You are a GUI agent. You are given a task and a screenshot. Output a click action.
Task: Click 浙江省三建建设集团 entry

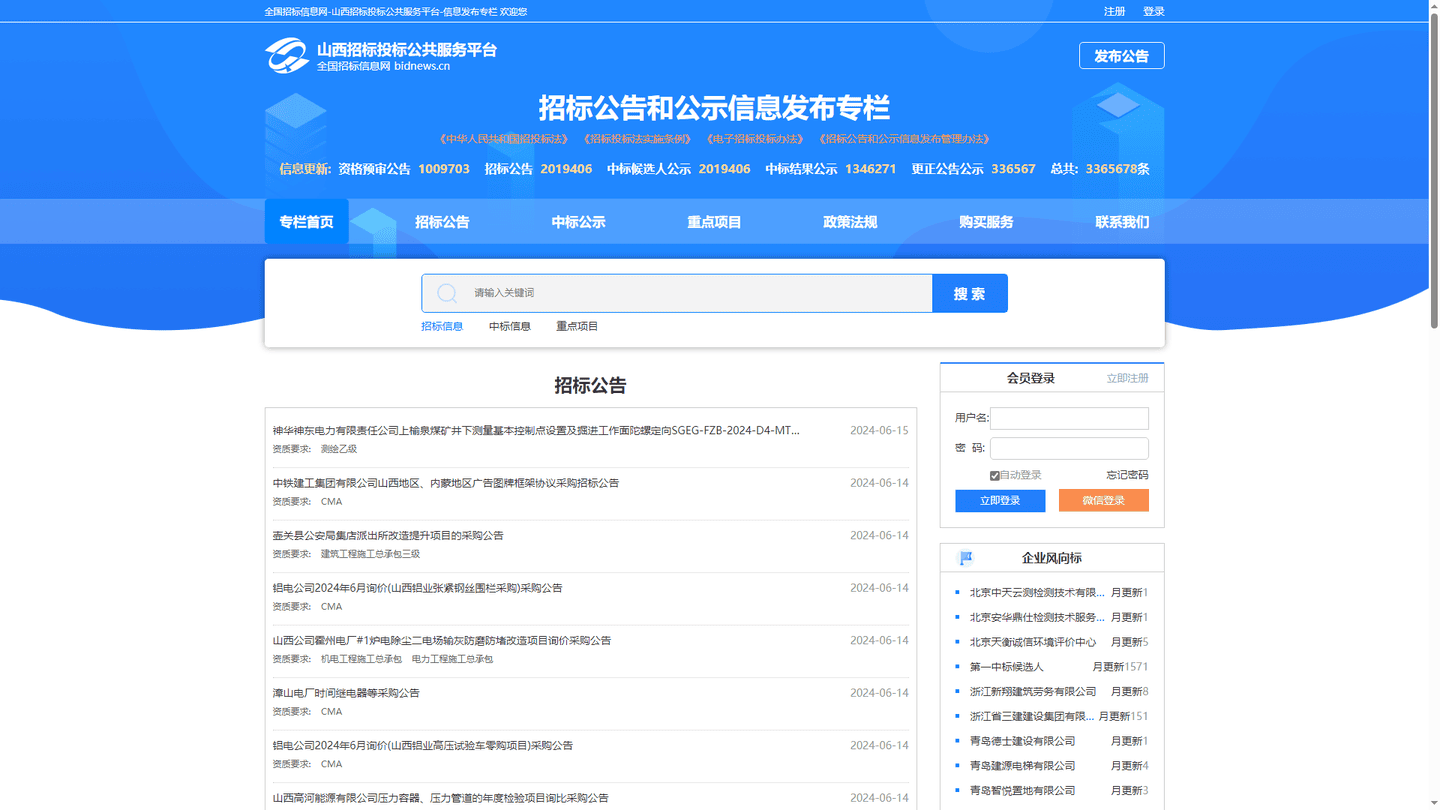1031,717
